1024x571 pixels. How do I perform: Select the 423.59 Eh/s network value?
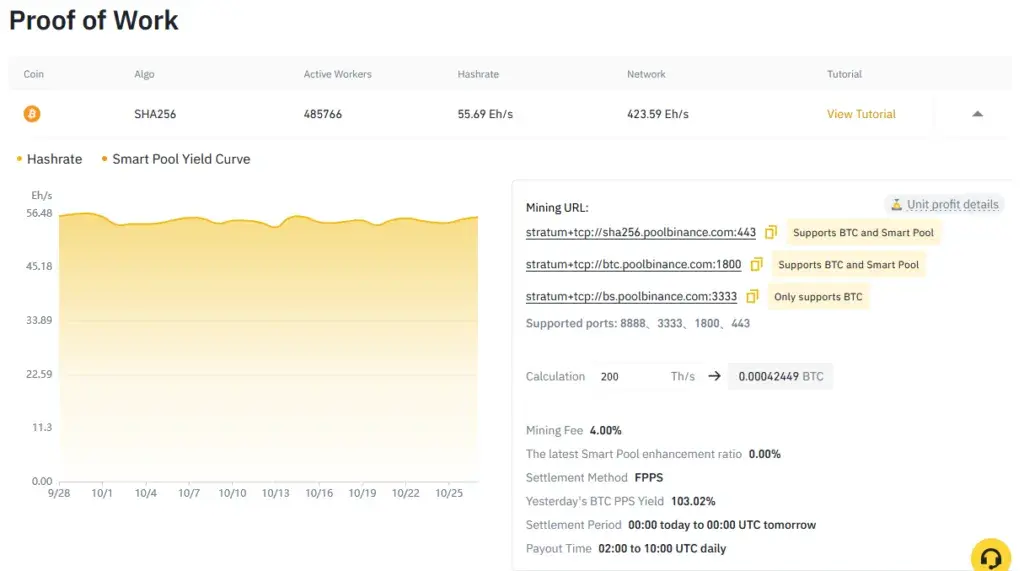point(658,114)
